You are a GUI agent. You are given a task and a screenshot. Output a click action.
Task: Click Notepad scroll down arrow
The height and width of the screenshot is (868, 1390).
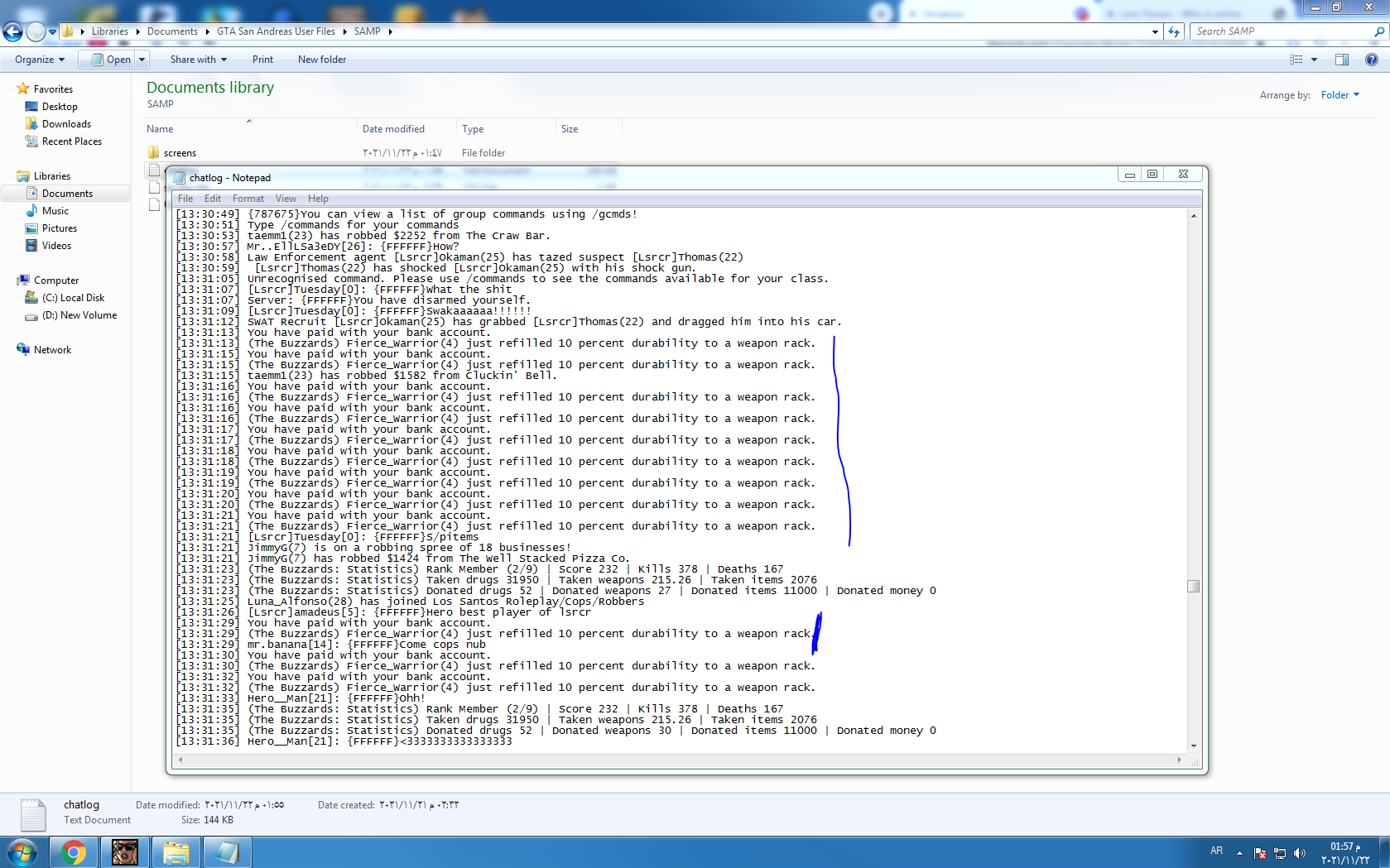click(1193, 746)
